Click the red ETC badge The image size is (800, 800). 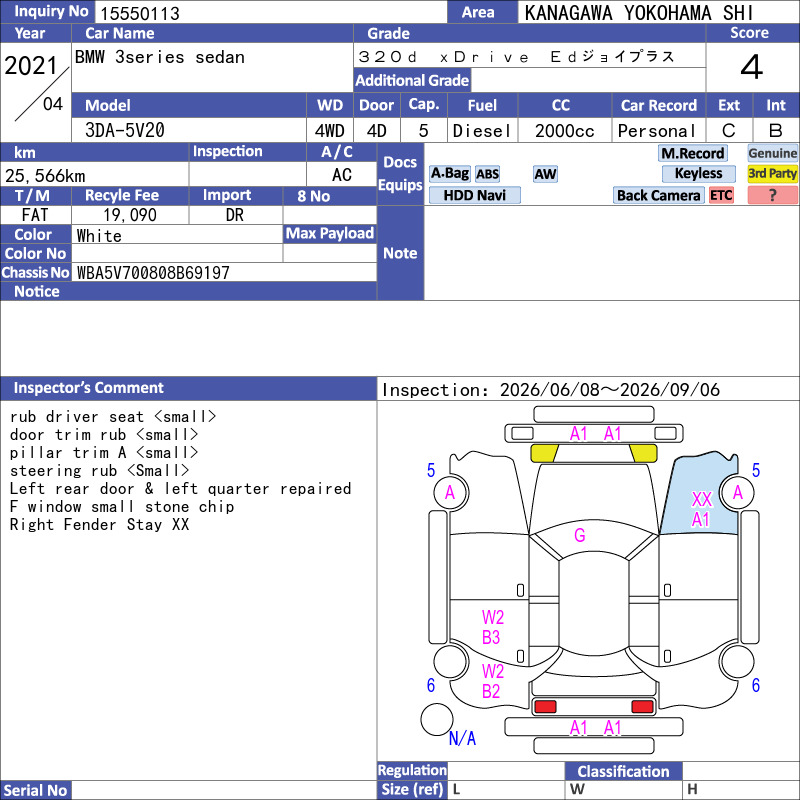pos(721,195)
